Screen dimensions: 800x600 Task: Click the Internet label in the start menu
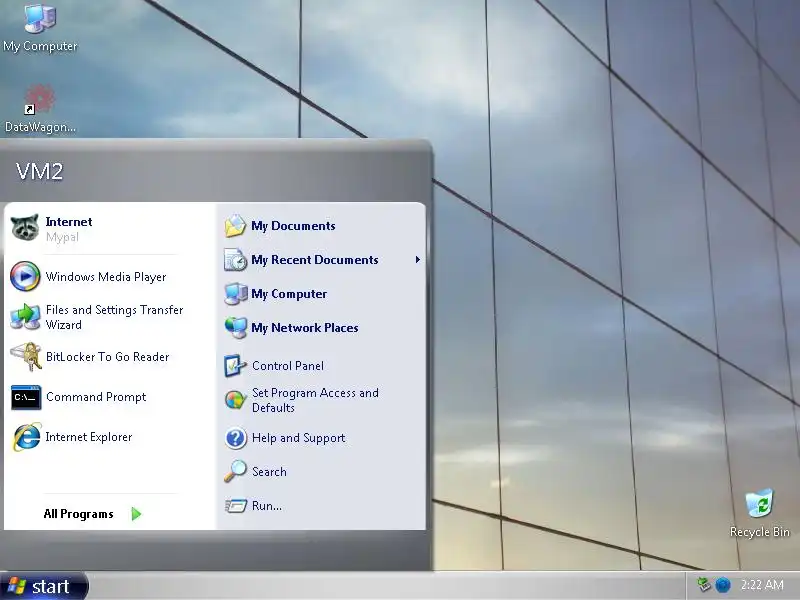[x=69, y=222]
